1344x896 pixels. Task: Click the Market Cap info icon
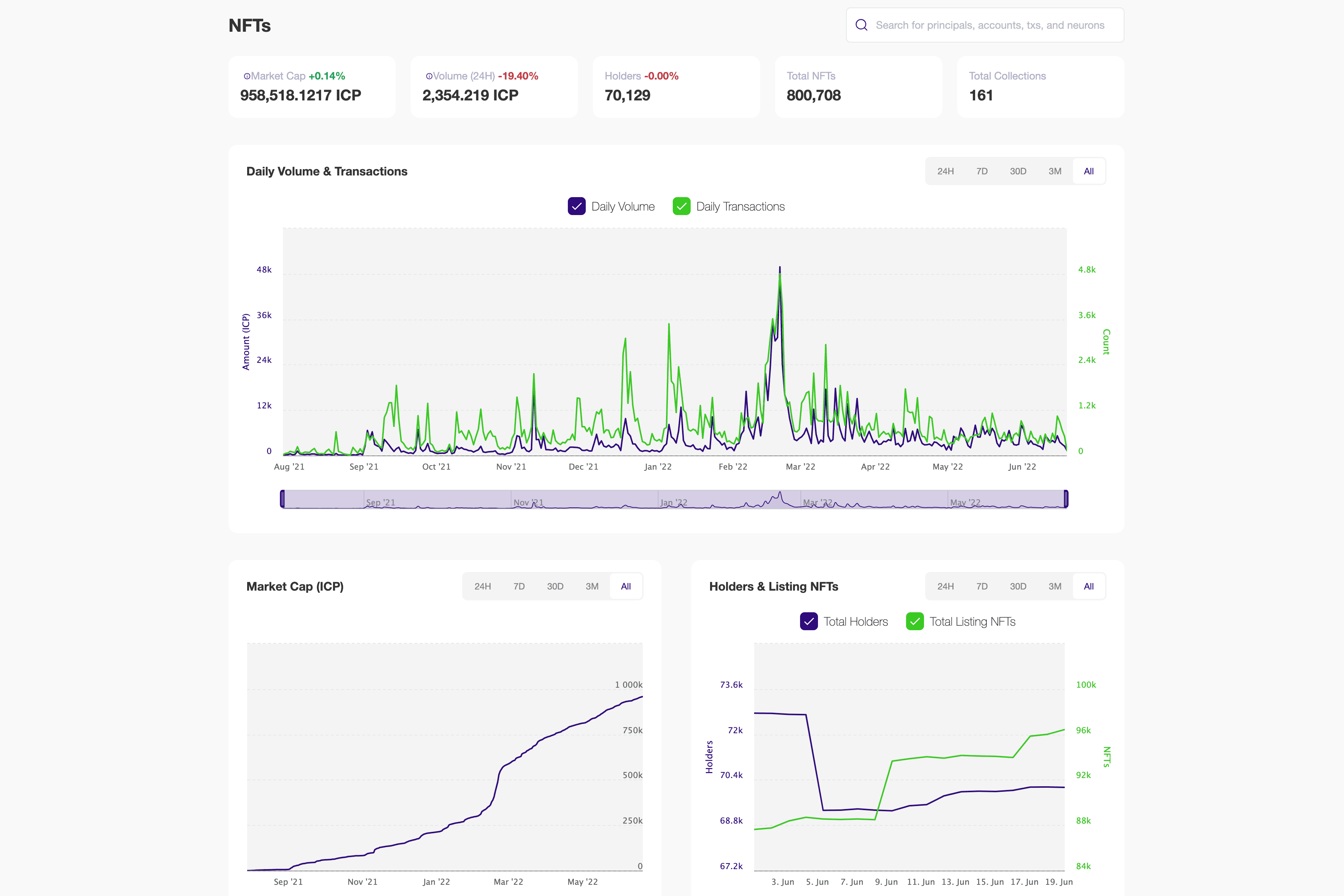247,76
